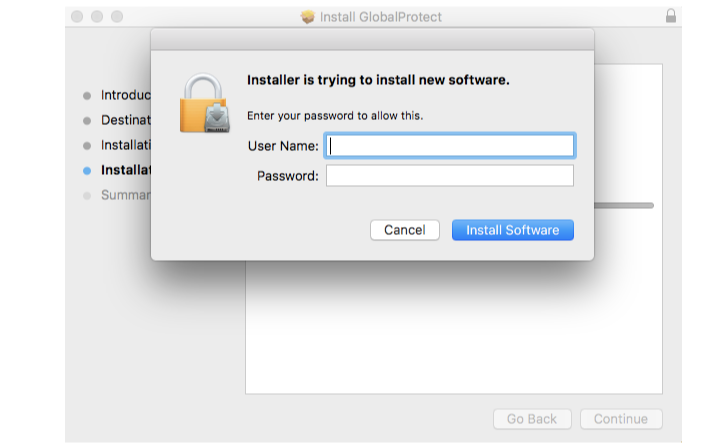721x445 pixels.
Task: Click into the Password field
Action: coord(450,176)
